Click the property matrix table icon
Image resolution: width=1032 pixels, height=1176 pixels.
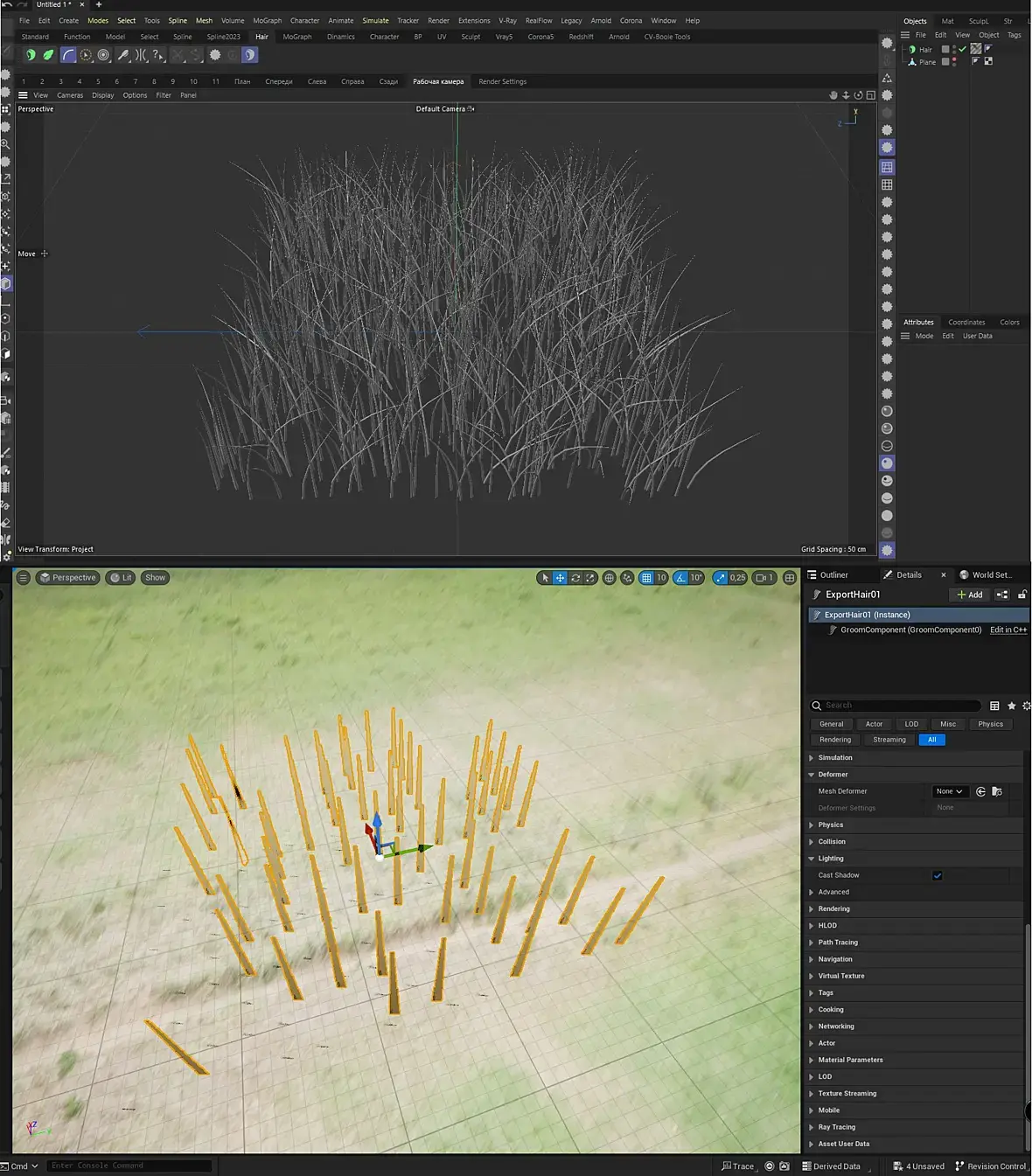pyautogui.click(x=994, y=706)
